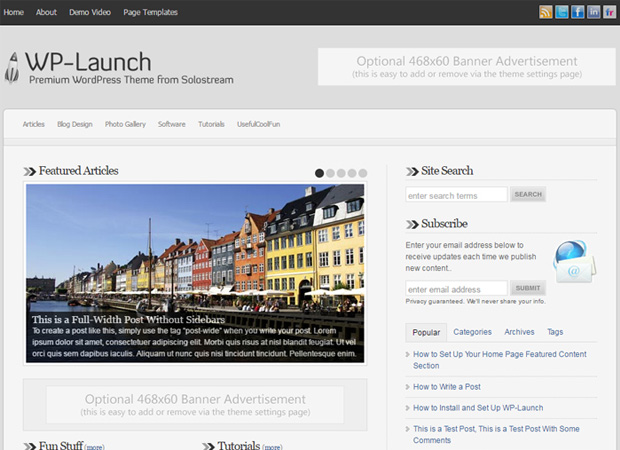This screenshot has height=450, width=620.
Task: Open the Software category
Action: [172, 124]
